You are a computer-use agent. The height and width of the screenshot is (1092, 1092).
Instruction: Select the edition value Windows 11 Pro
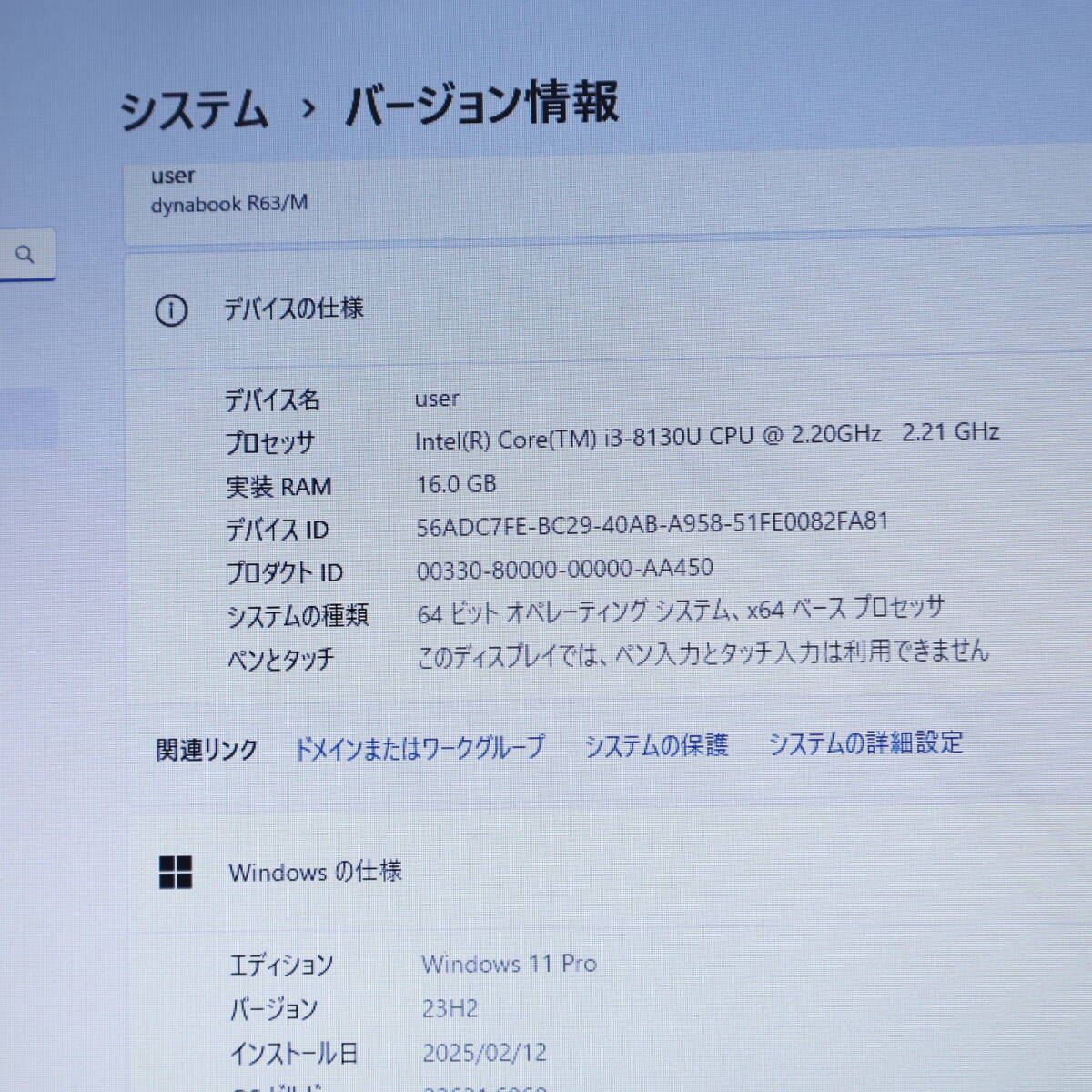tap(509, 964)
